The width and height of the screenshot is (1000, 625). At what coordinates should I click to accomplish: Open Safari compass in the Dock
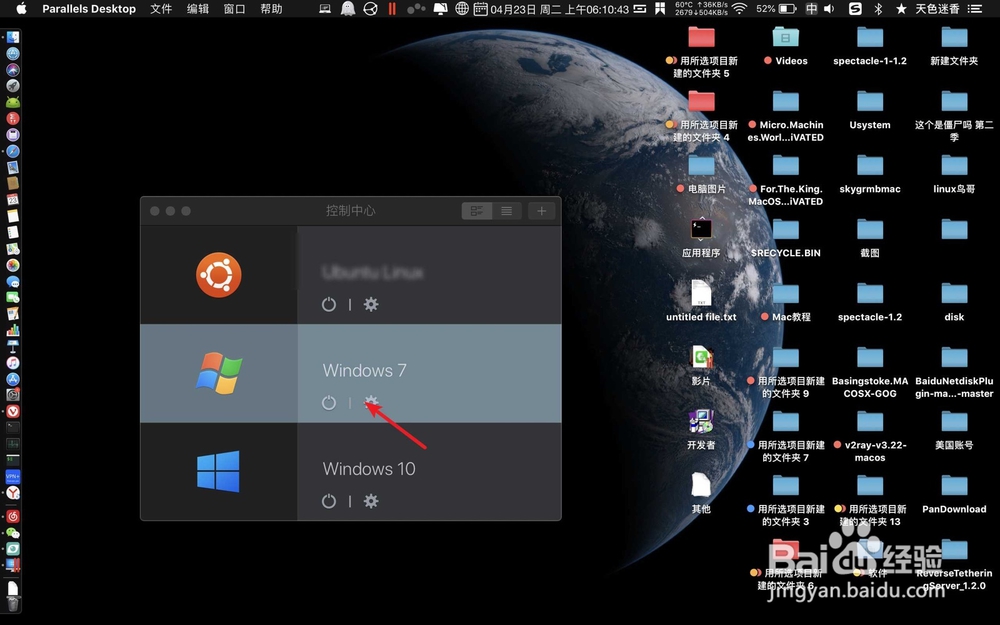[13, 151]
